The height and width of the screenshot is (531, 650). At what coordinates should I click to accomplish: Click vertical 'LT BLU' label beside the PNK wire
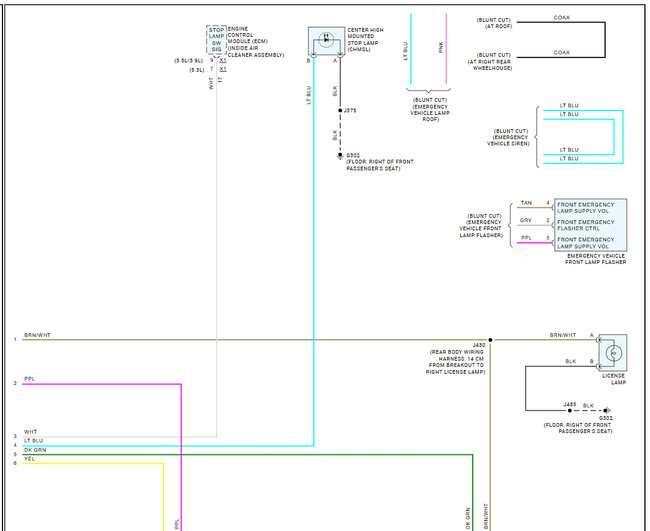pos(406,51)
